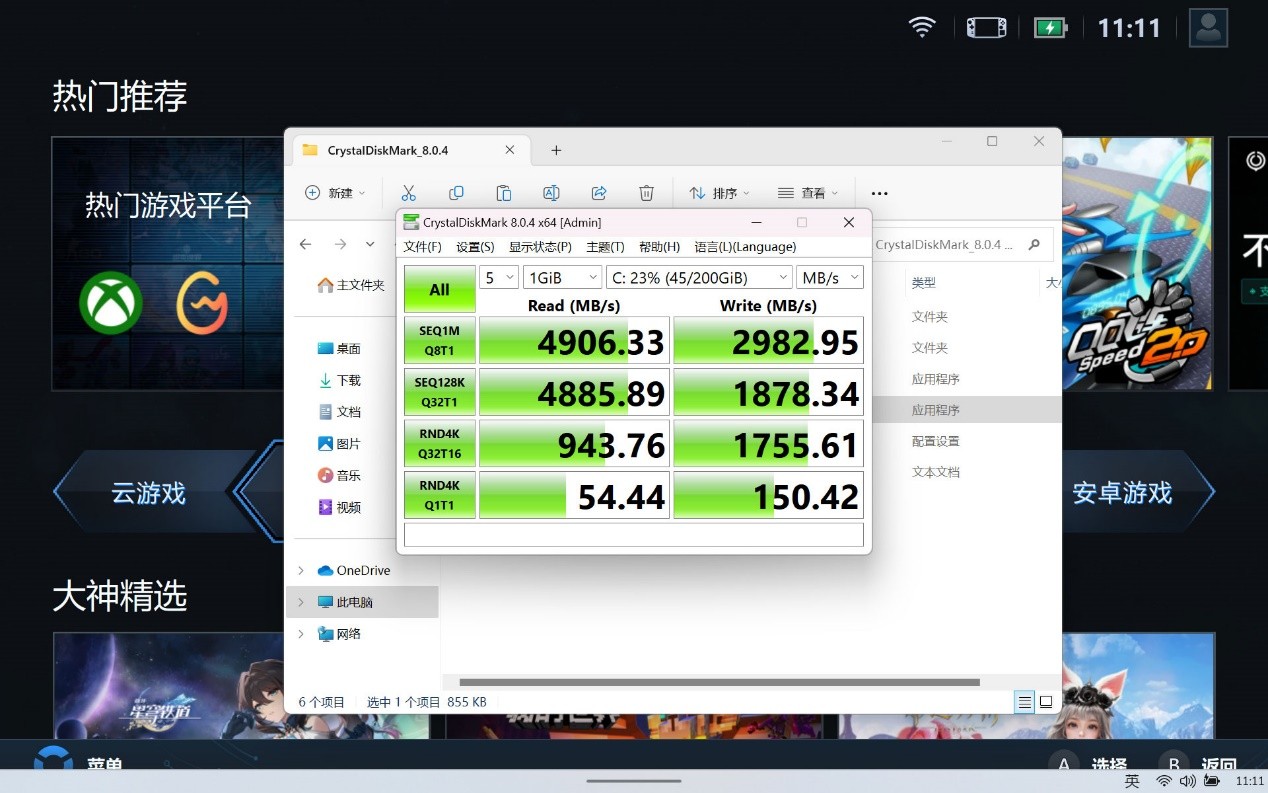Open 文档 in the navigation pane

pyautogui.click(x=339, y=411)
